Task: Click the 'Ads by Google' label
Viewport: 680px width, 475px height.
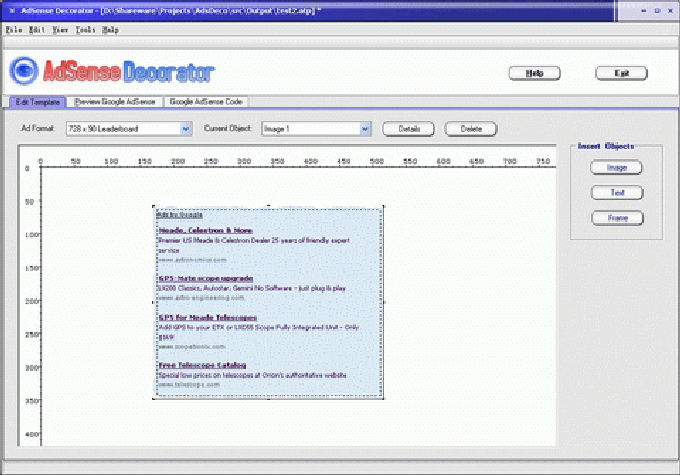Action: [180, 215]
